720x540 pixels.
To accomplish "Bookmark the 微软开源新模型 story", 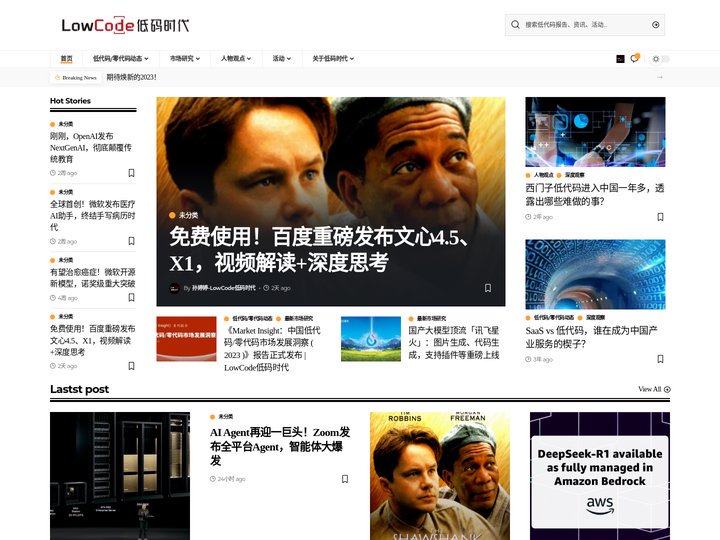I will pos(131,298).
